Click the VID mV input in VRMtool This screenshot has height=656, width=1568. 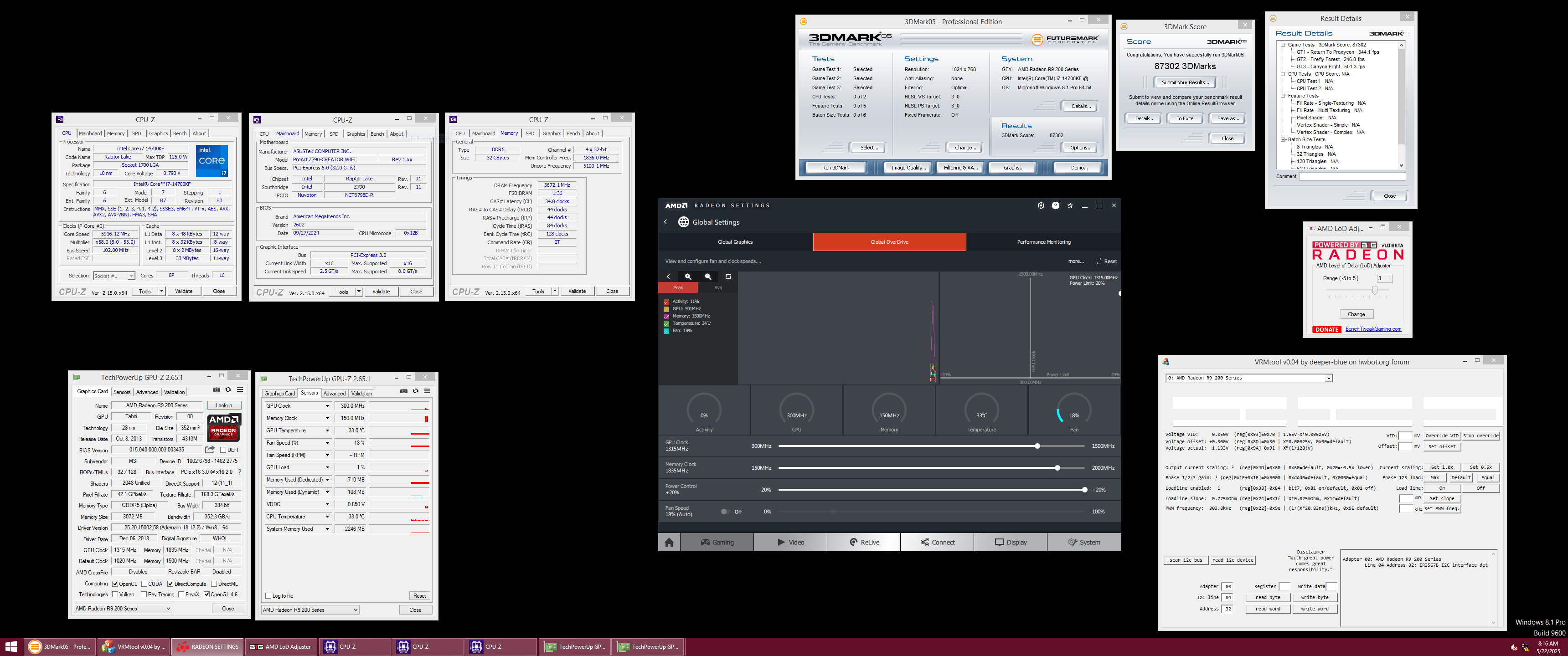1405,436
